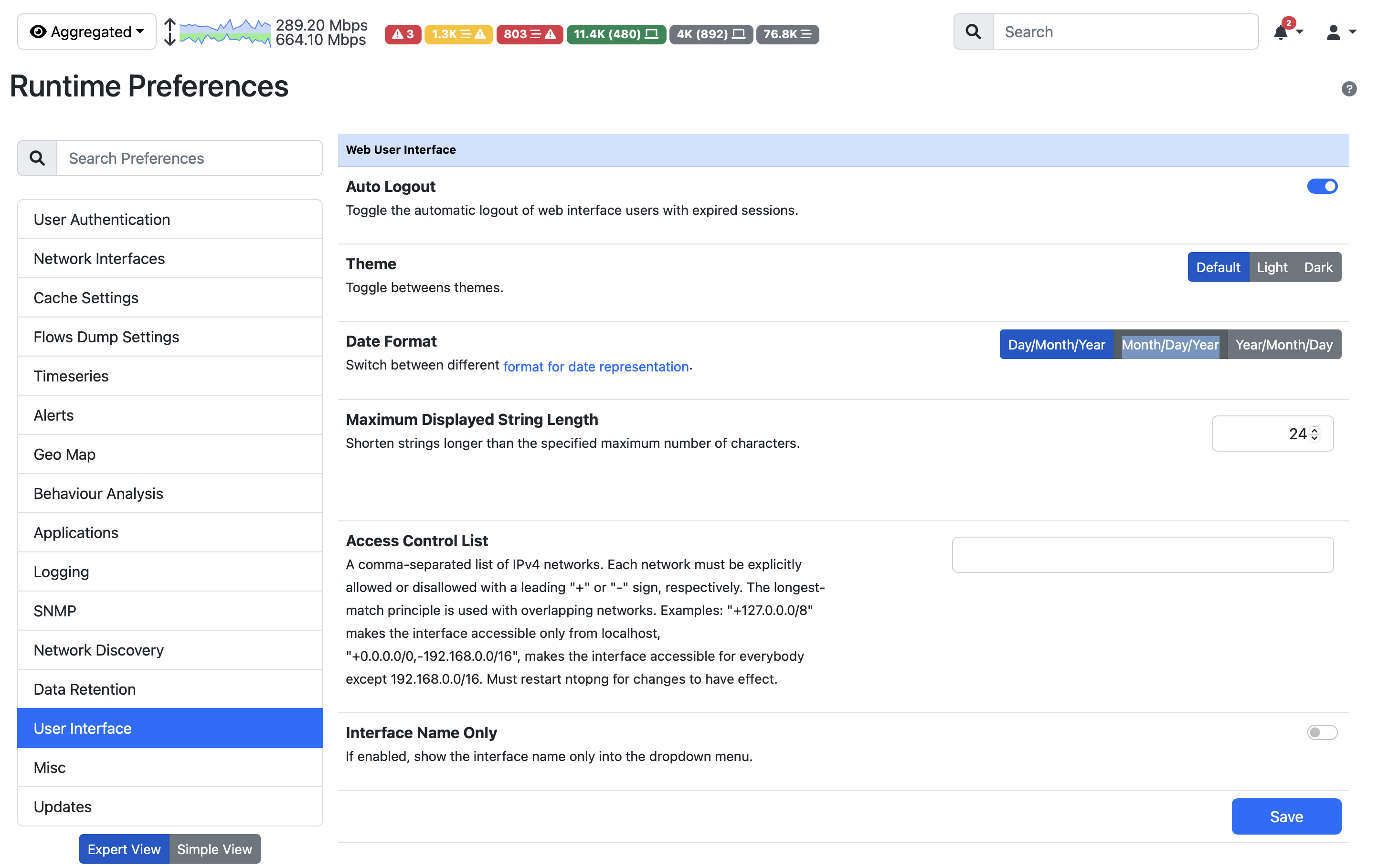Switch to Simple View

coord(214,849)
